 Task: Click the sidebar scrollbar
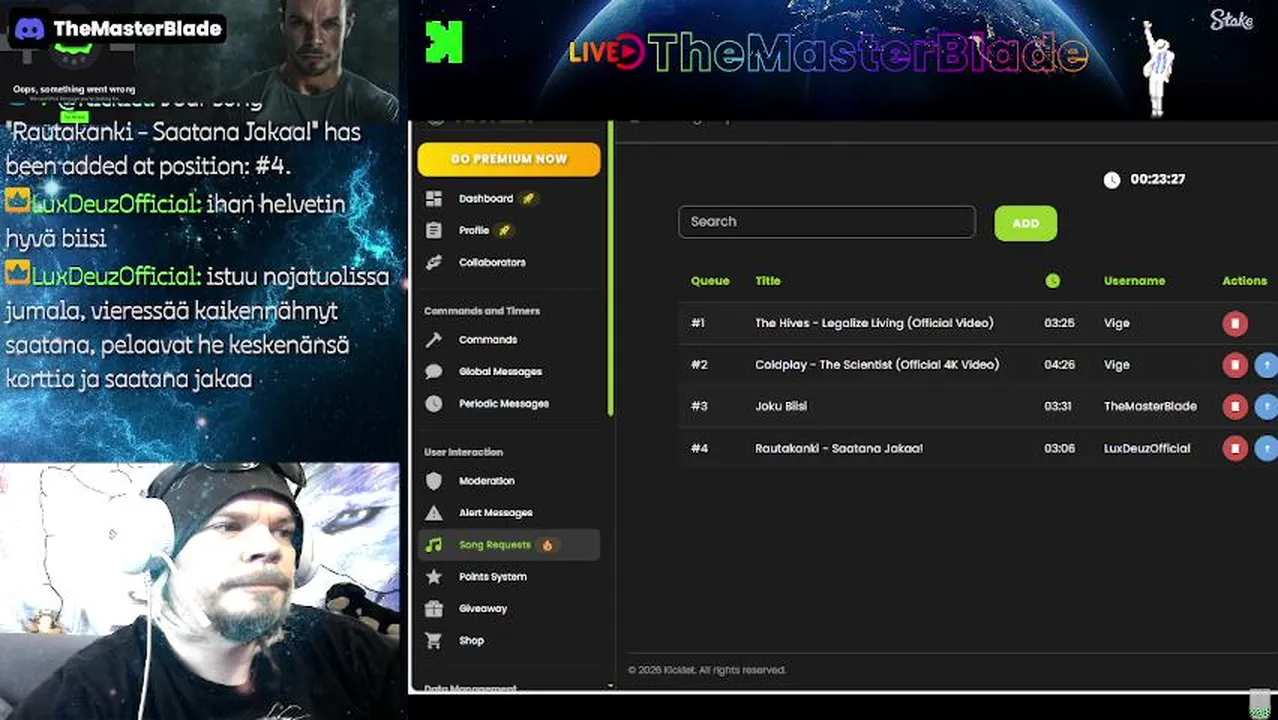point(610,268)
